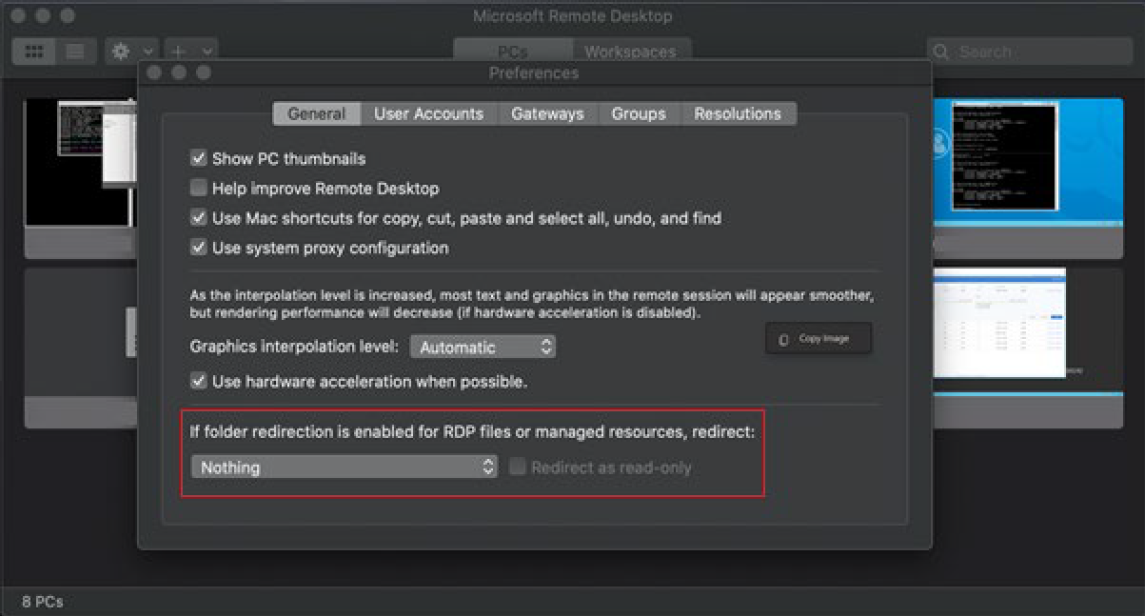
Task: Close the Preferences window red button
Action: 154,72
